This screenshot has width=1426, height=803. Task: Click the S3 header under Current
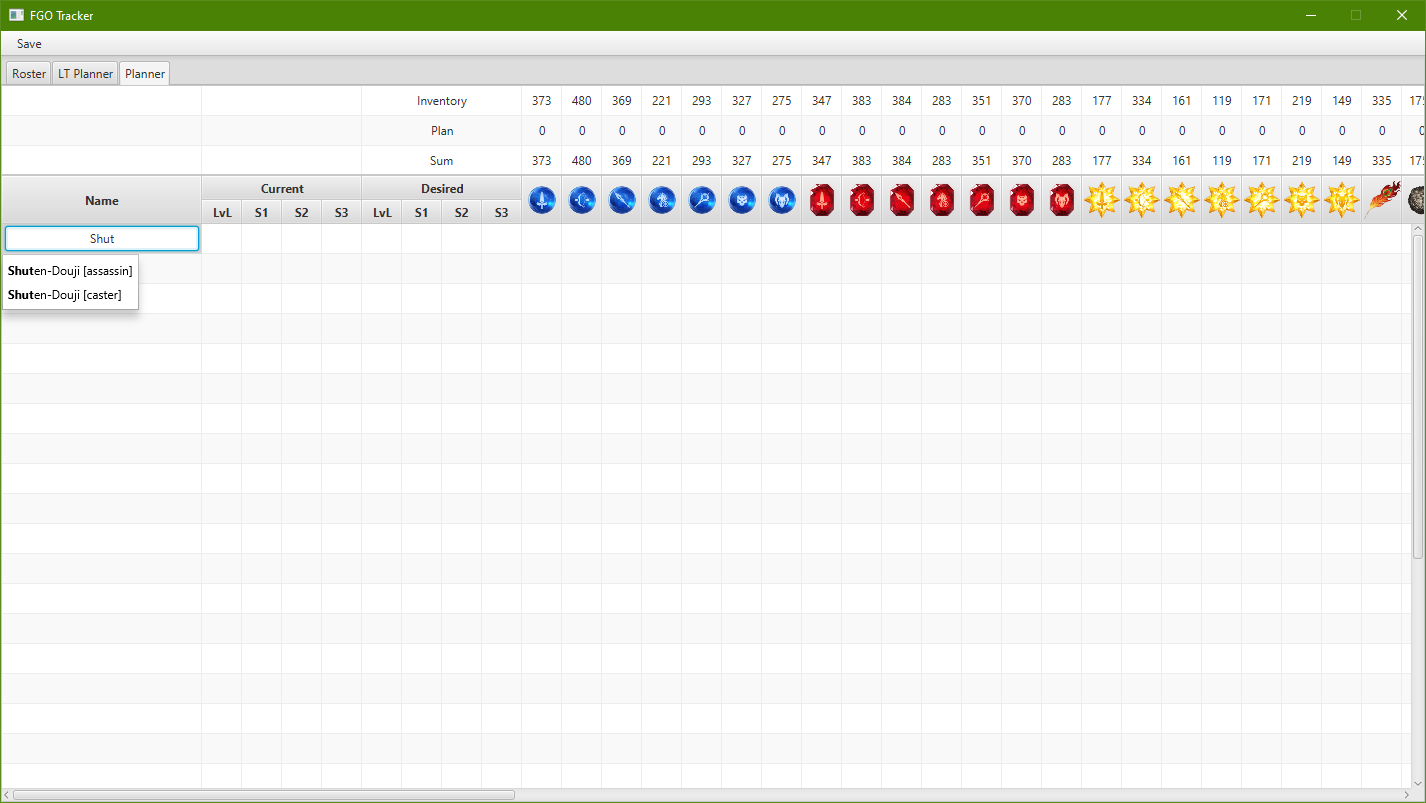342,212
